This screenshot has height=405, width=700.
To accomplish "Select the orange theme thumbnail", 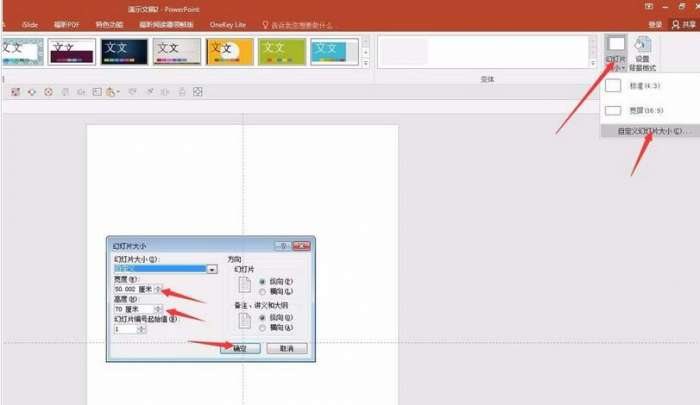I will coord(229,52).
